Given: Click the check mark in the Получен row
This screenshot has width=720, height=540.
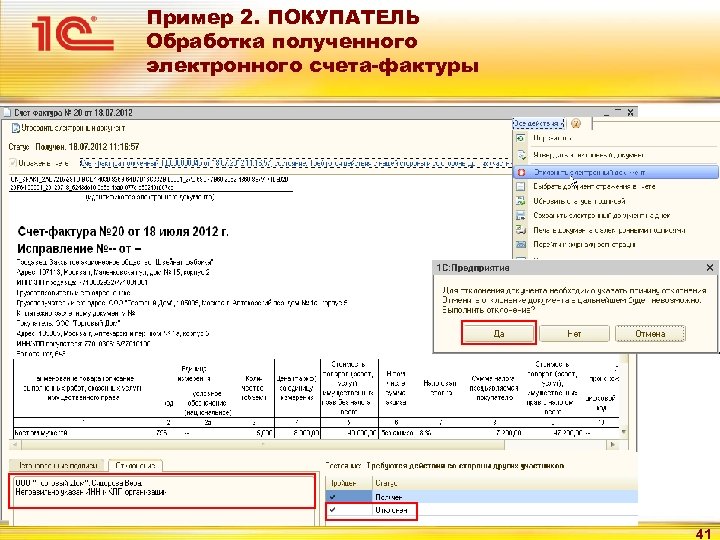Looking at the screenshot, I should coord(333,497).
